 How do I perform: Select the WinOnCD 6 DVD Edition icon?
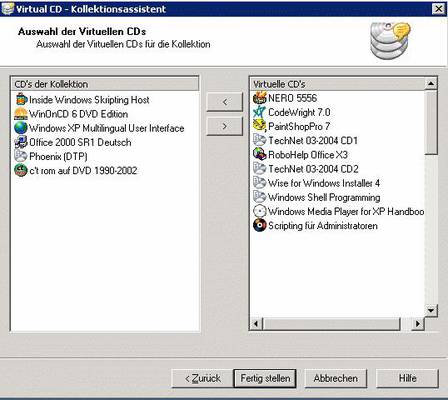21,114
